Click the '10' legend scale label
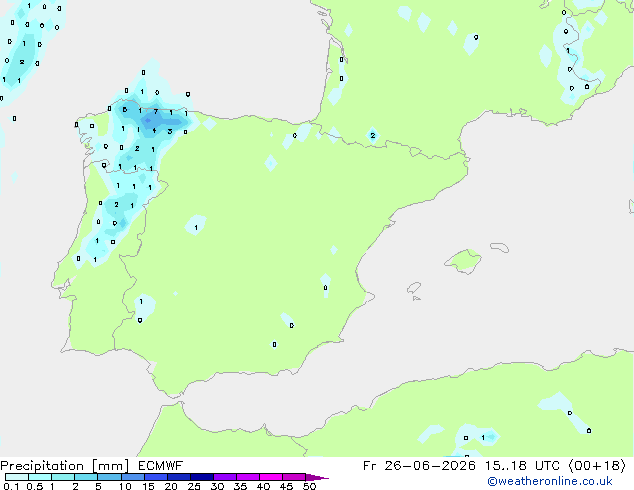 [125, 486]
